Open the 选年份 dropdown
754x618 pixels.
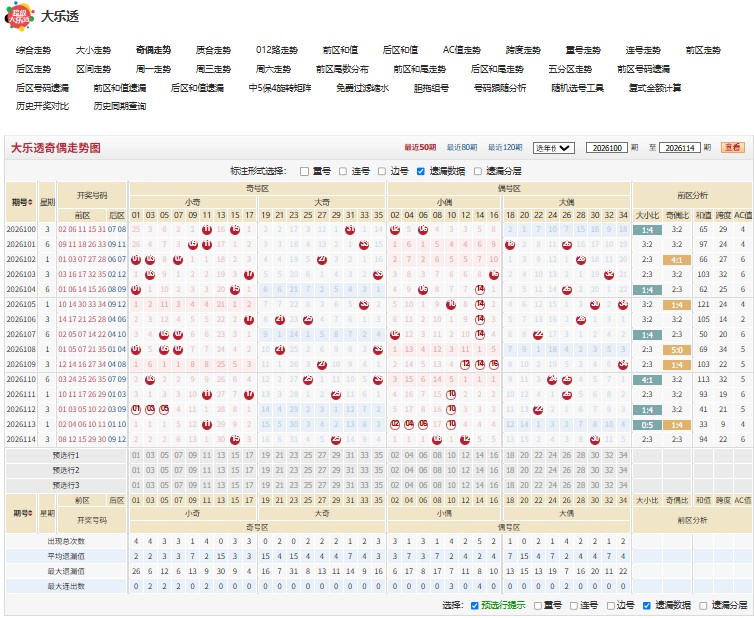(x=553, y=148)
